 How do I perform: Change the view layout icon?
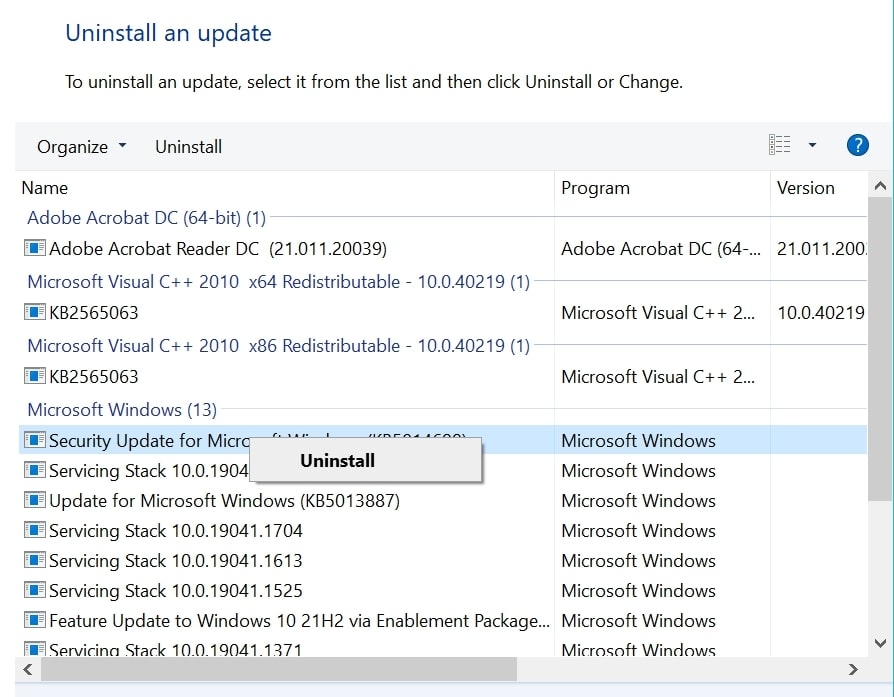pos(779,145)
